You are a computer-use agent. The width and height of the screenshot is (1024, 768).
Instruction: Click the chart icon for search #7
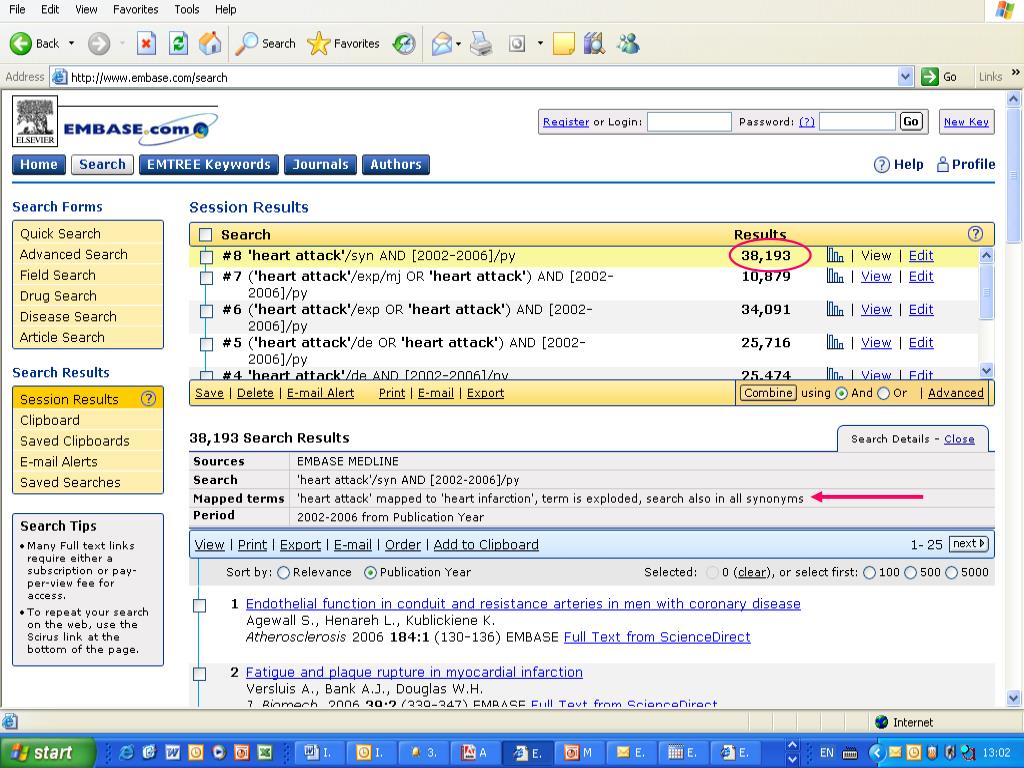835,276
